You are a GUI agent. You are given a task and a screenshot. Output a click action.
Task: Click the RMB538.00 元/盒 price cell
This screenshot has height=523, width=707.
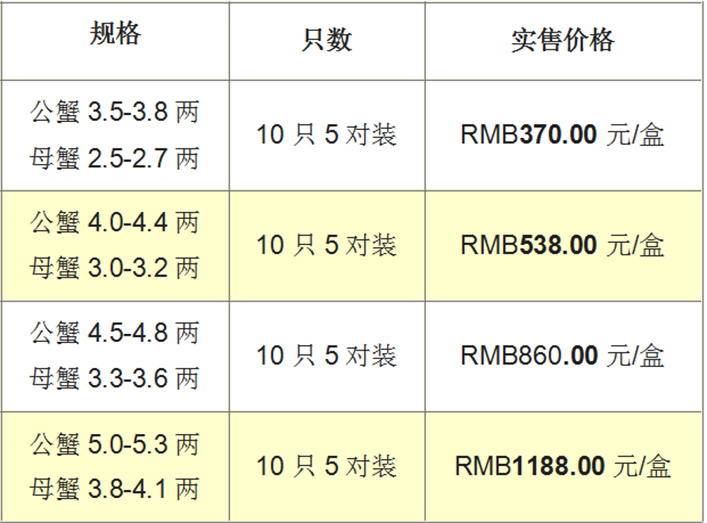(562, 245)
